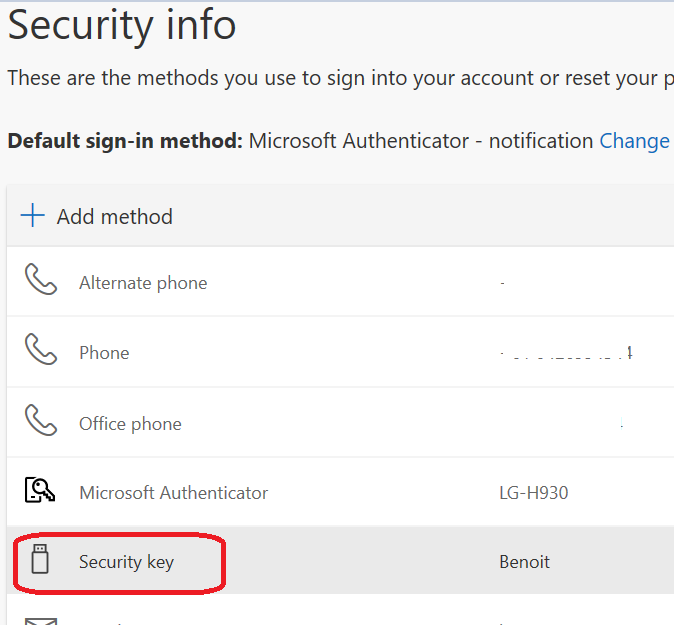
Task: Select the Phone method label
Action: click(104, 353)
